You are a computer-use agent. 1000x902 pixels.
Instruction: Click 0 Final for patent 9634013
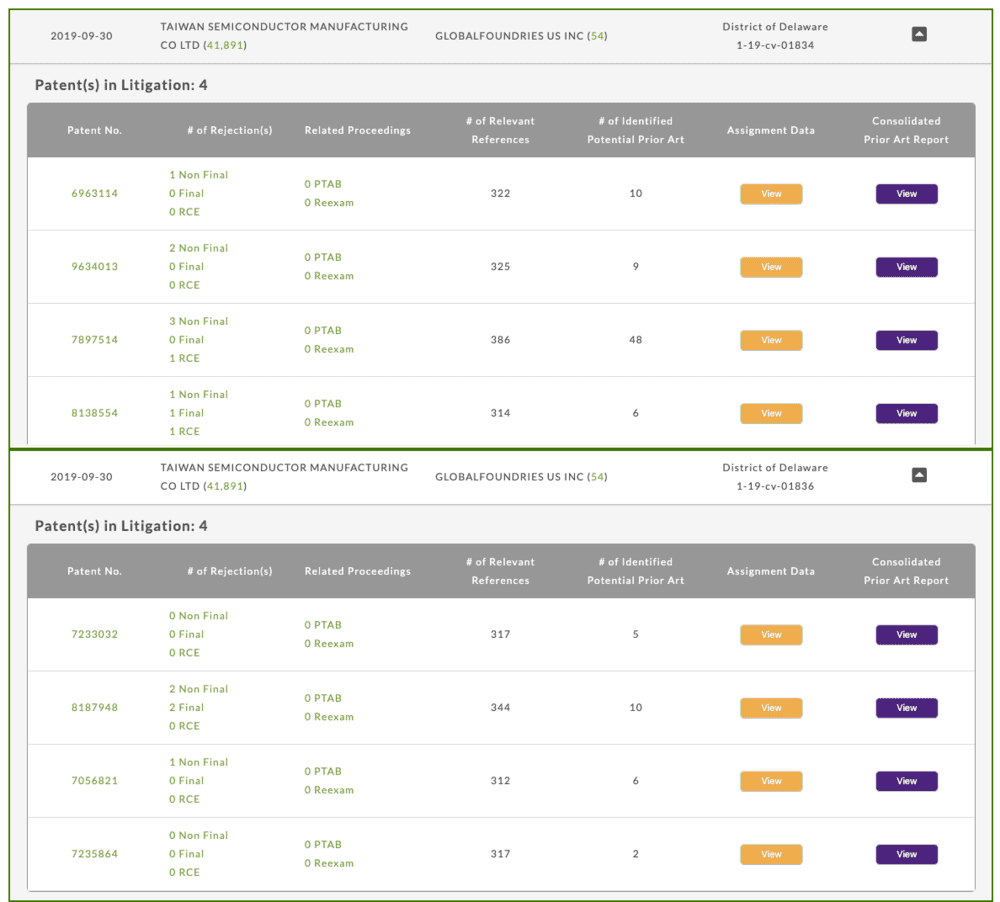186,267
